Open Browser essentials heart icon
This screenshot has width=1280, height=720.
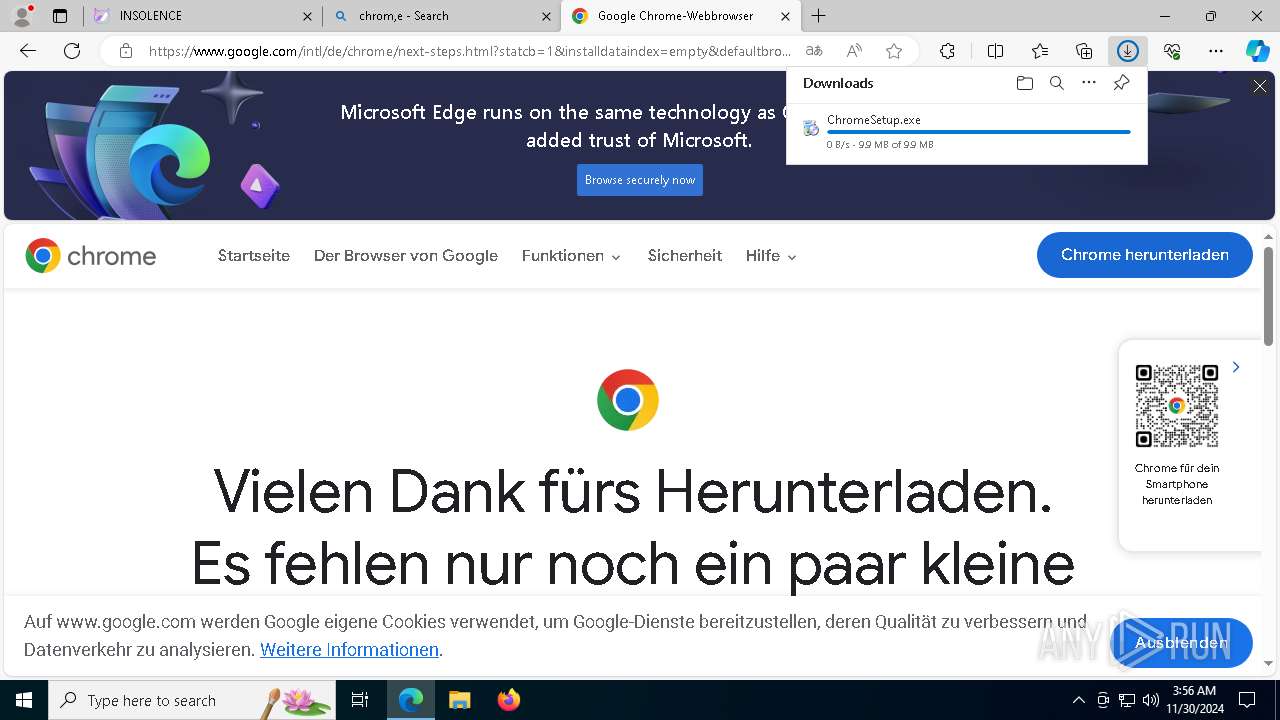coord(1172,51)
